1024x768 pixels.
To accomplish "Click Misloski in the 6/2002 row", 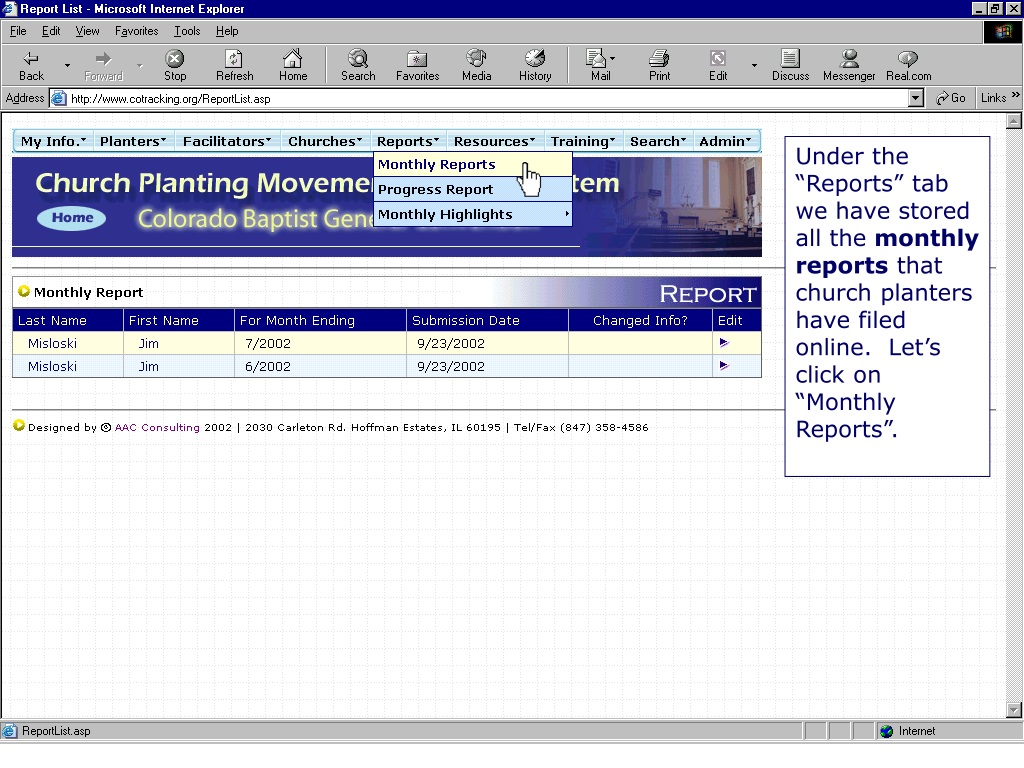I will pyautogui.click(x=52, y=366).
